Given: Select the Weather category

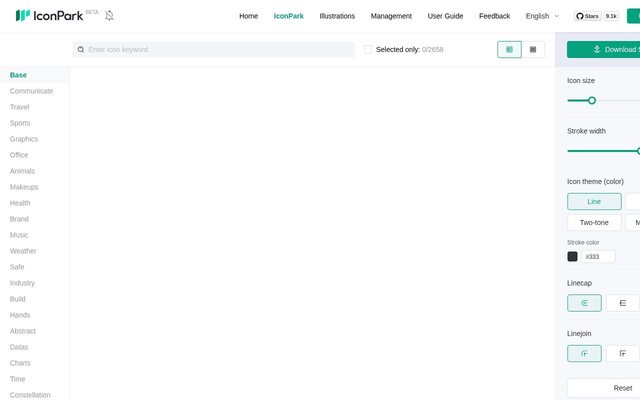Looking at the screenshot, I should (x=23, y=251).
